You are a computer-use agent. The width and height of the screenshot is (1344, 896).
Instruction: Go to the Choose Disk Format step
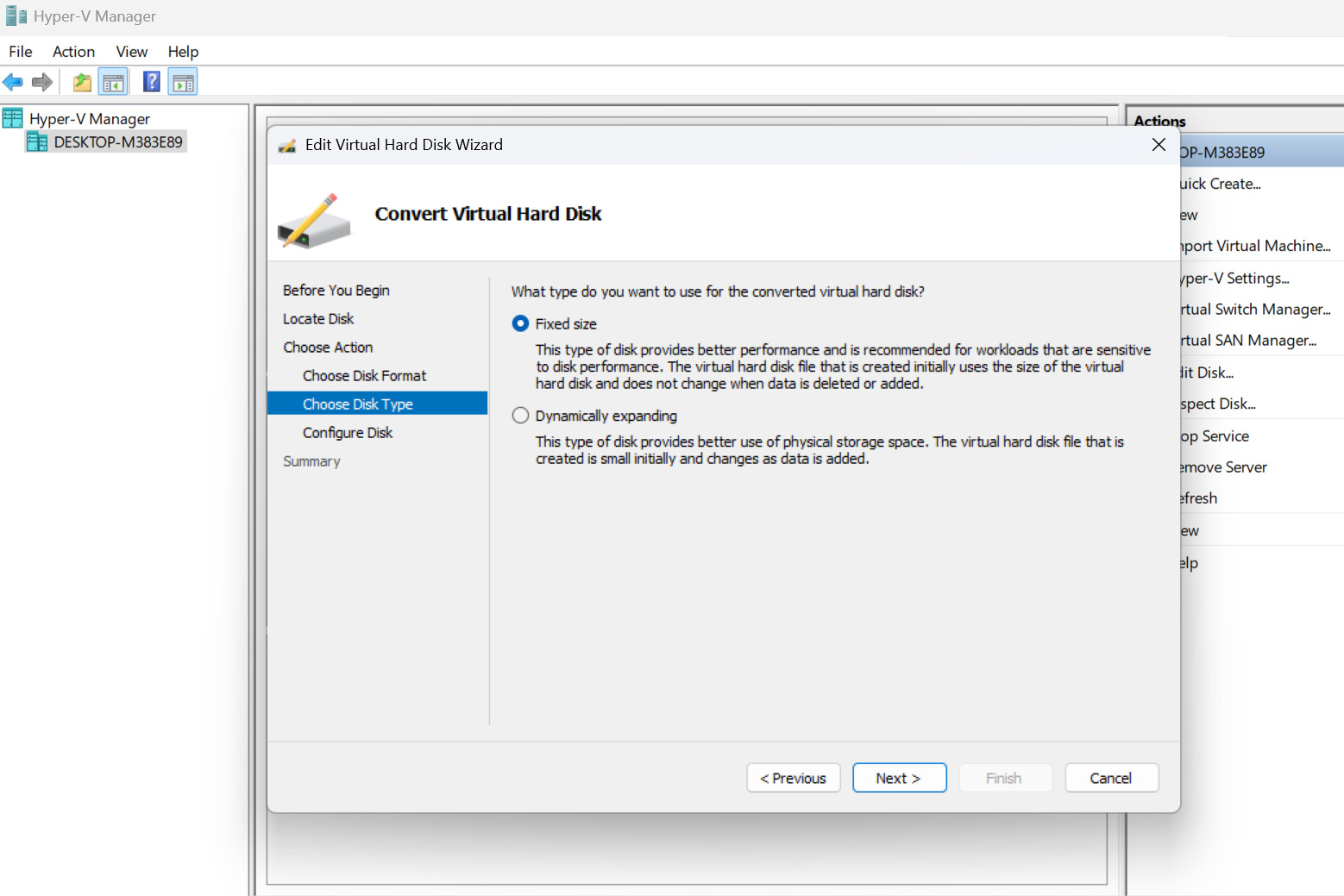point(365,376)
